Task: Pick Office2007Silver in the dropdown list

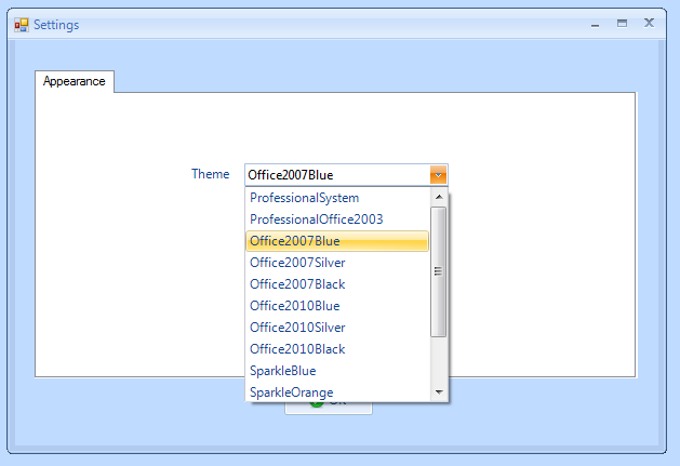Action: pos(337,263)
